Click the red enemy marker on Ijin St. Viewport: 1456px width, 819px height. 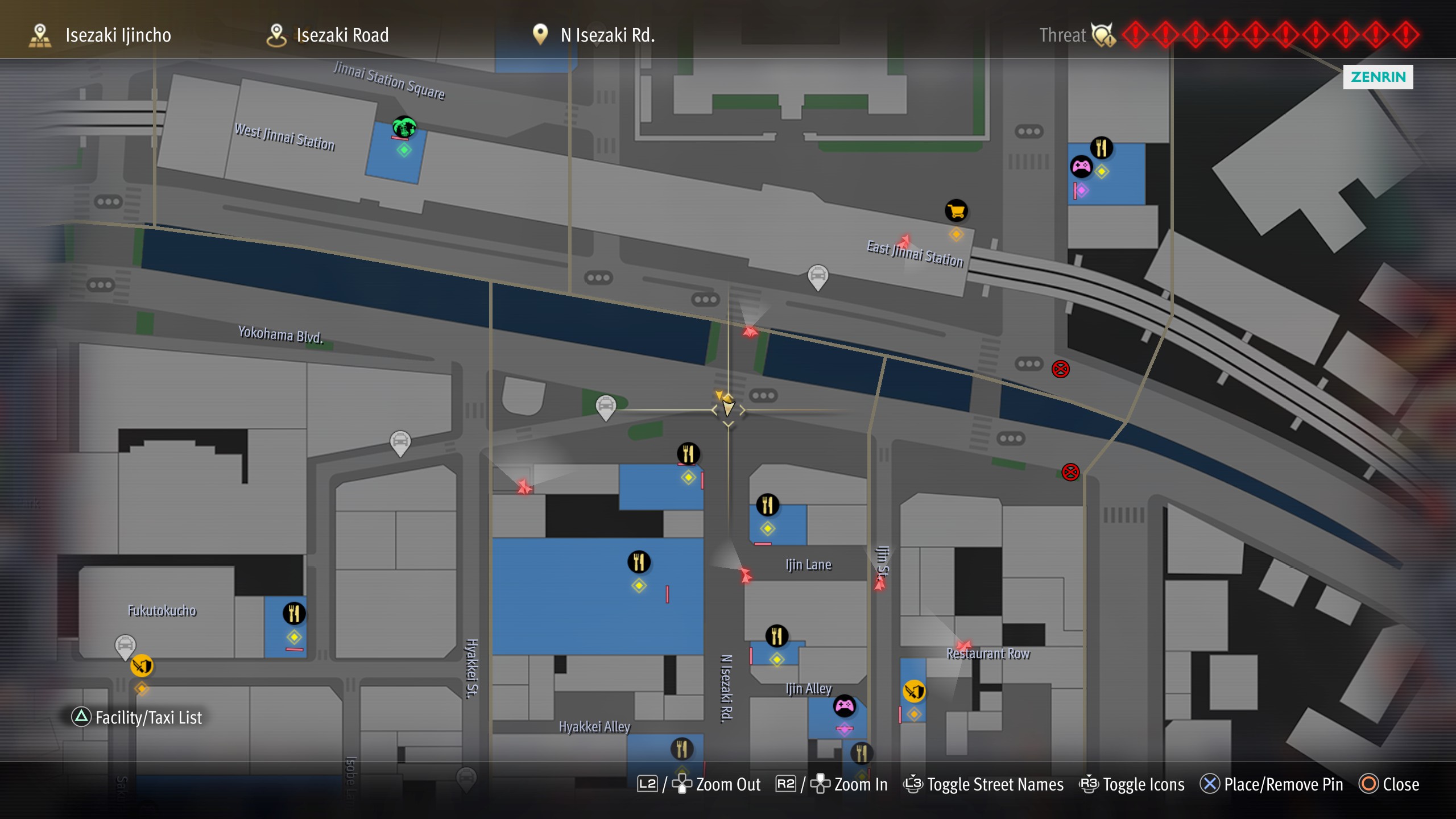pyautogui.click(x=880, y=584)
